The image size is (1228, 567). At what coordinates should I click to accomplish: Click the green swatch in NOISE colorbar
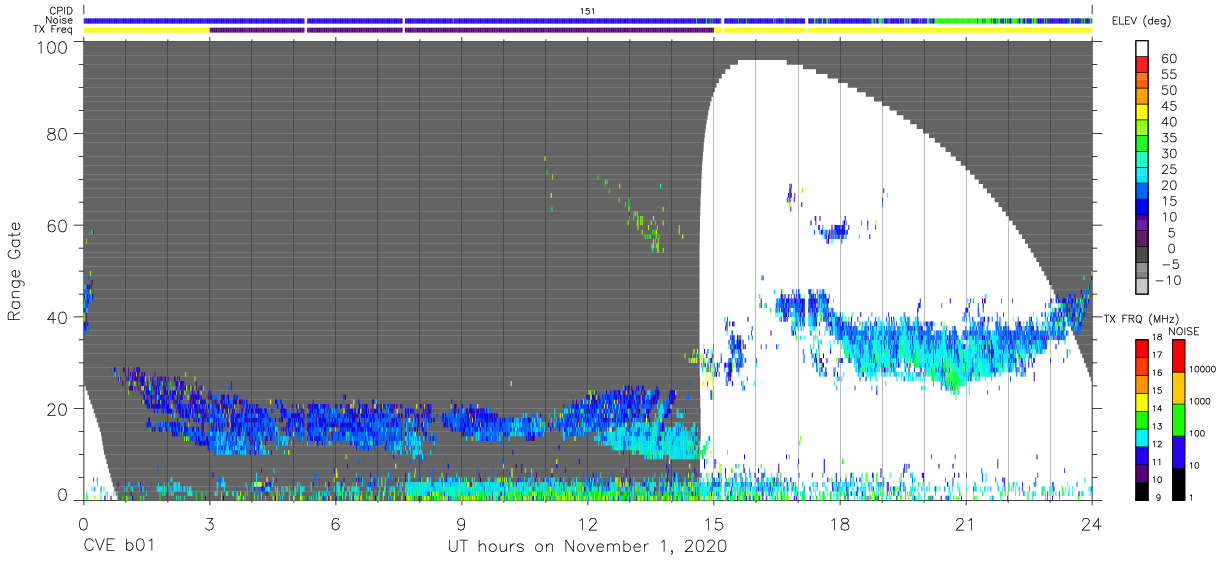[x=1177, y=419]
